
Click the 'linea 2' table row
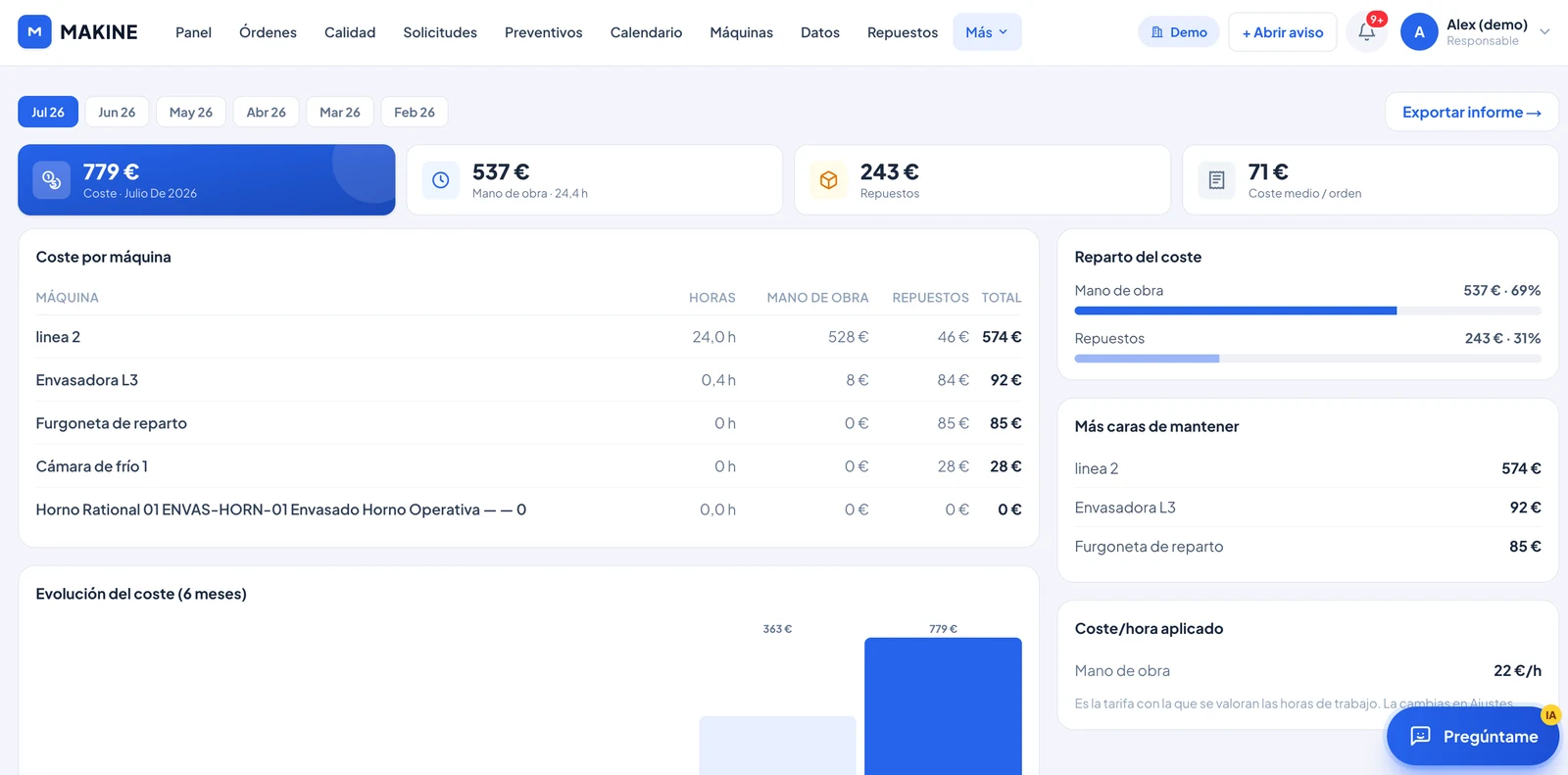coord(528,337)
